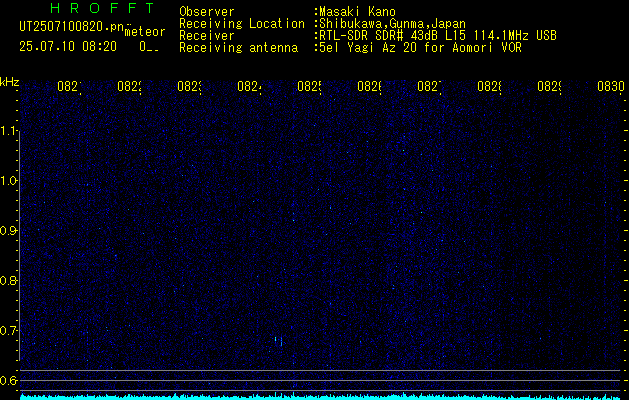This screenshot has height=400, width=629.
Task: Click the green HROFFT title text
Action: click(x=103, y=8)
